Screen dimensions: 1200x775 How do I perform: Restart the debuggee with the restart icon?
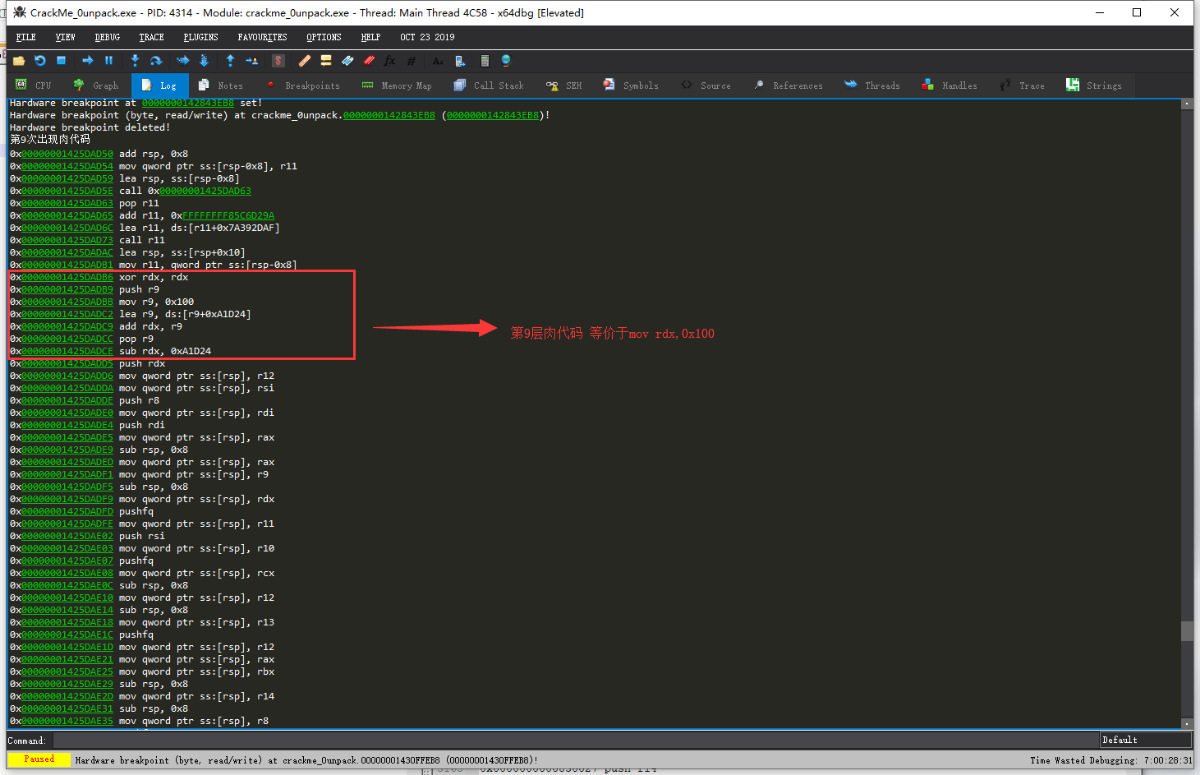[40, 60]
